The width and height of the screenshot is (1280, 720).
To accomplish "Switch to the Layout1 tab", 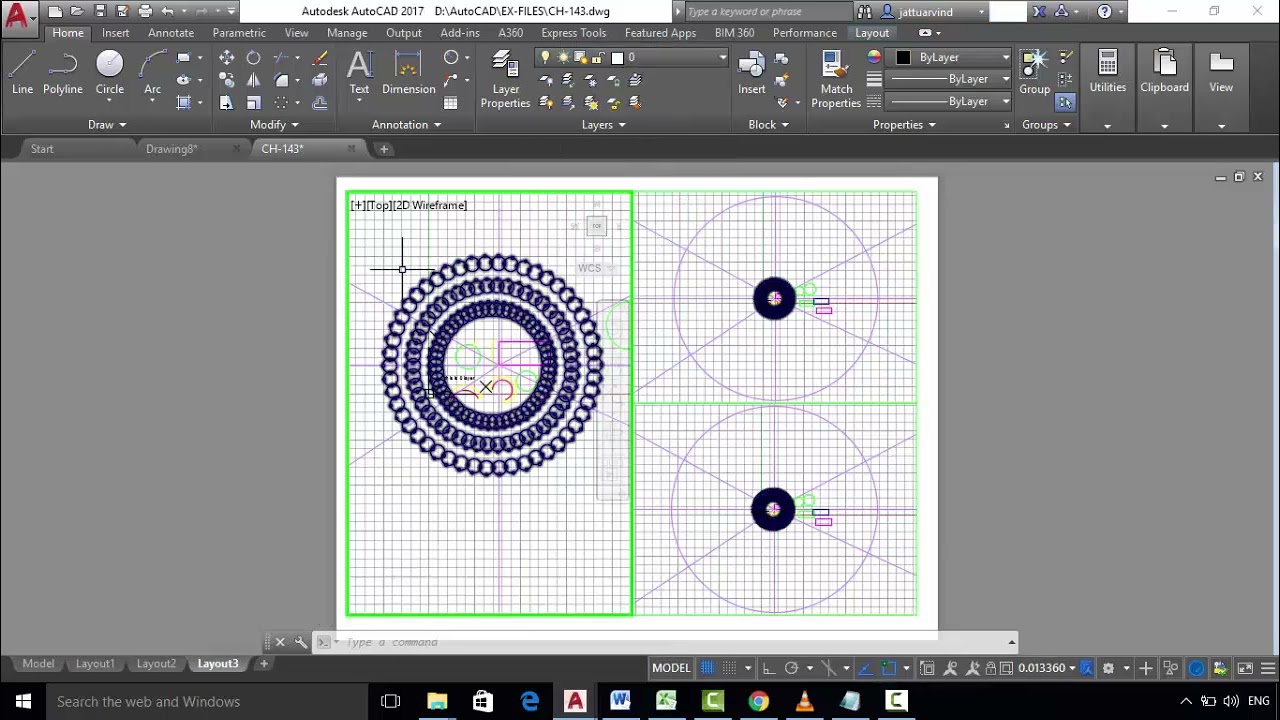I will tap(95, 664).
